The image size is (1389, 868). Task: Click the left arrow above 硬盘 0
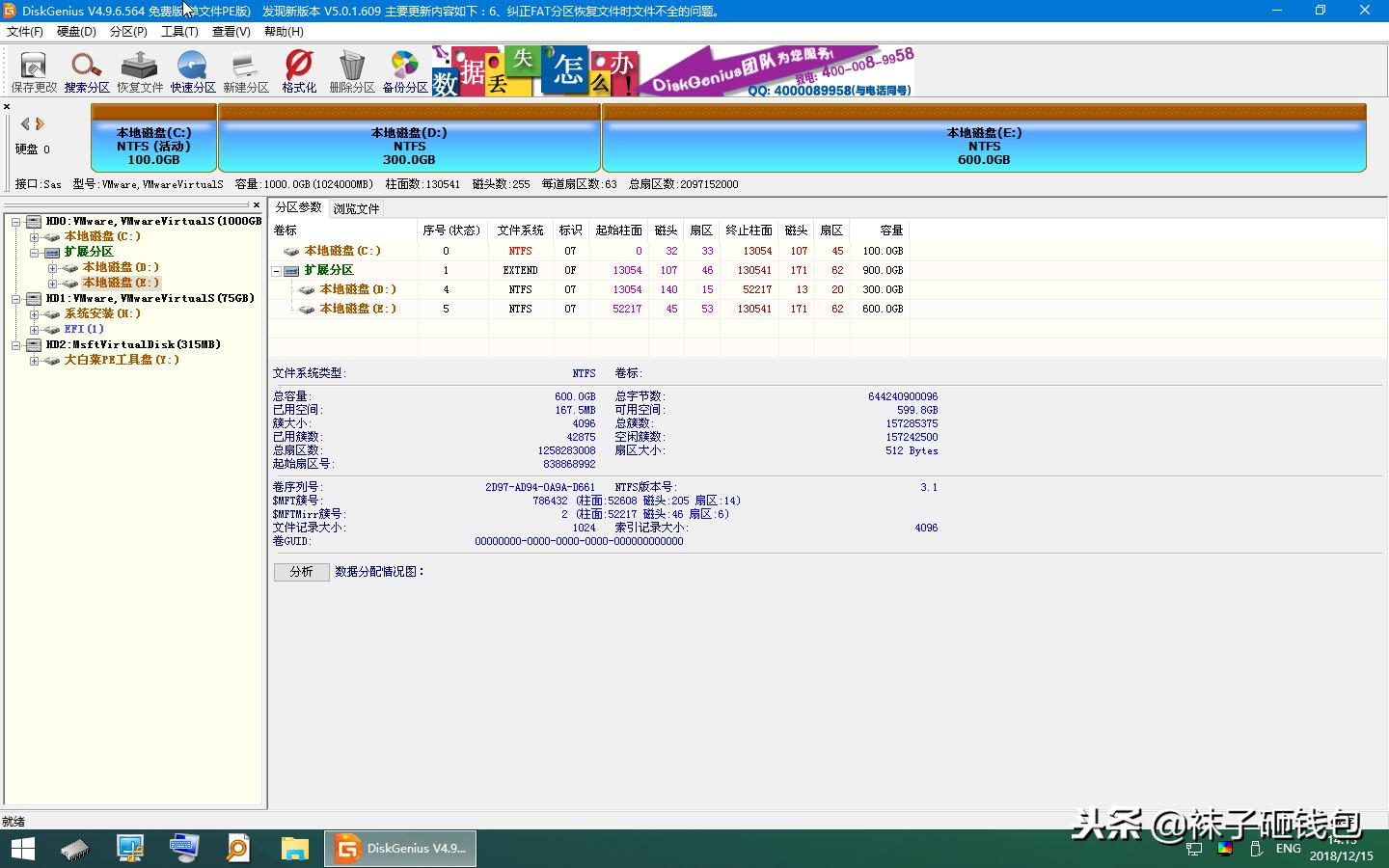click(x=24, y=123)
